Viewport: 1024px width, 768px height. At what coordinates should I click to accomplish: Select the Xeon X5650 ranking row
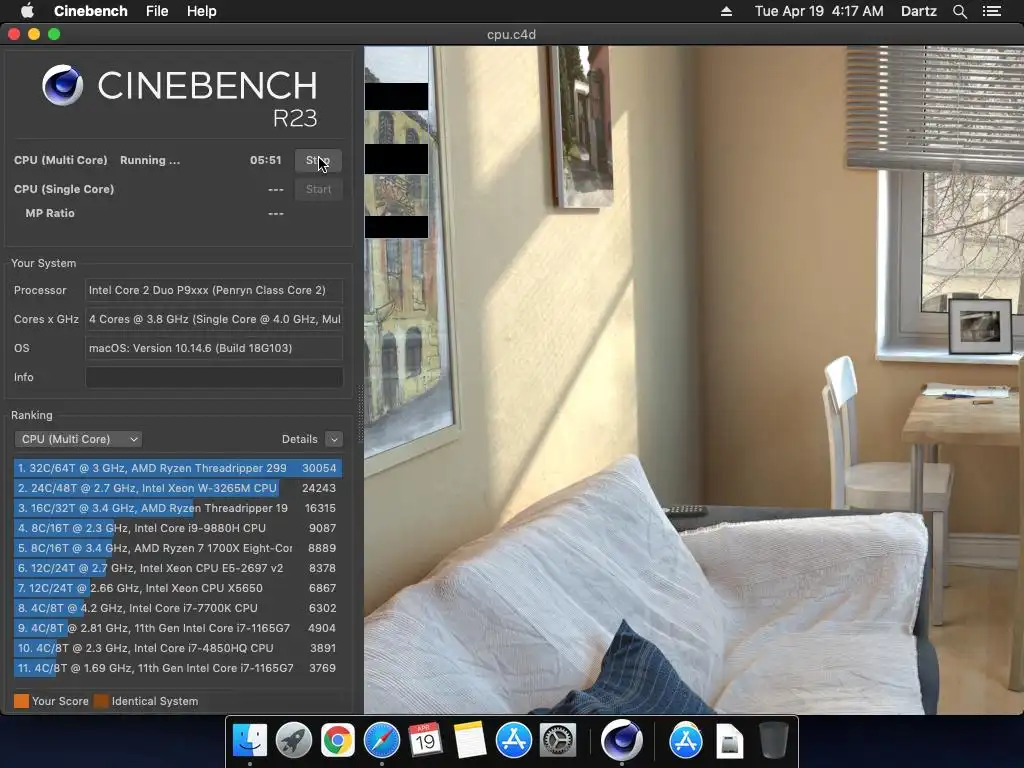(x=178, y=588)
